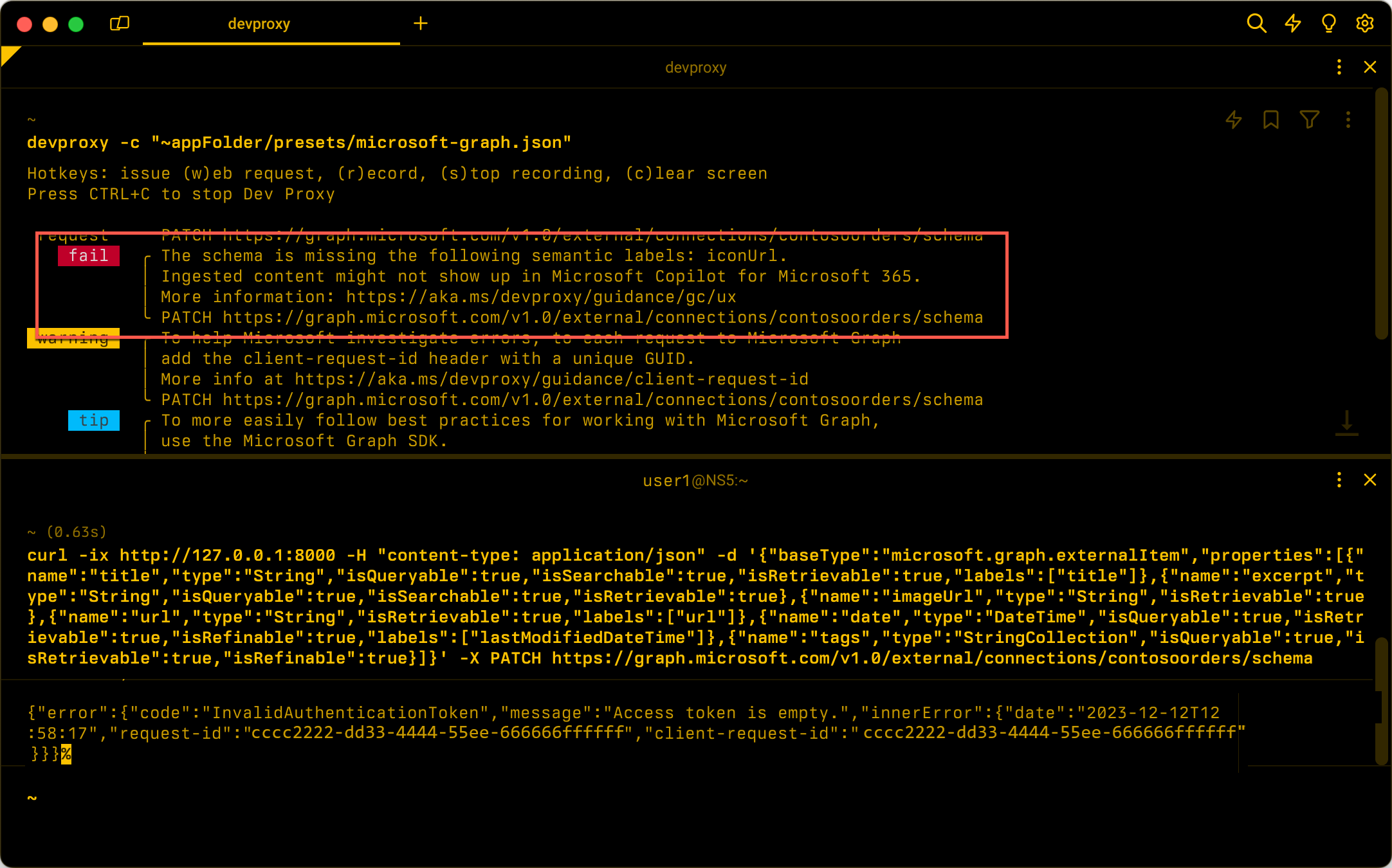This screenshot has height=868, width=1392.
Task: Open the search icon in title bar
Action: click(x=1256, y=24)
